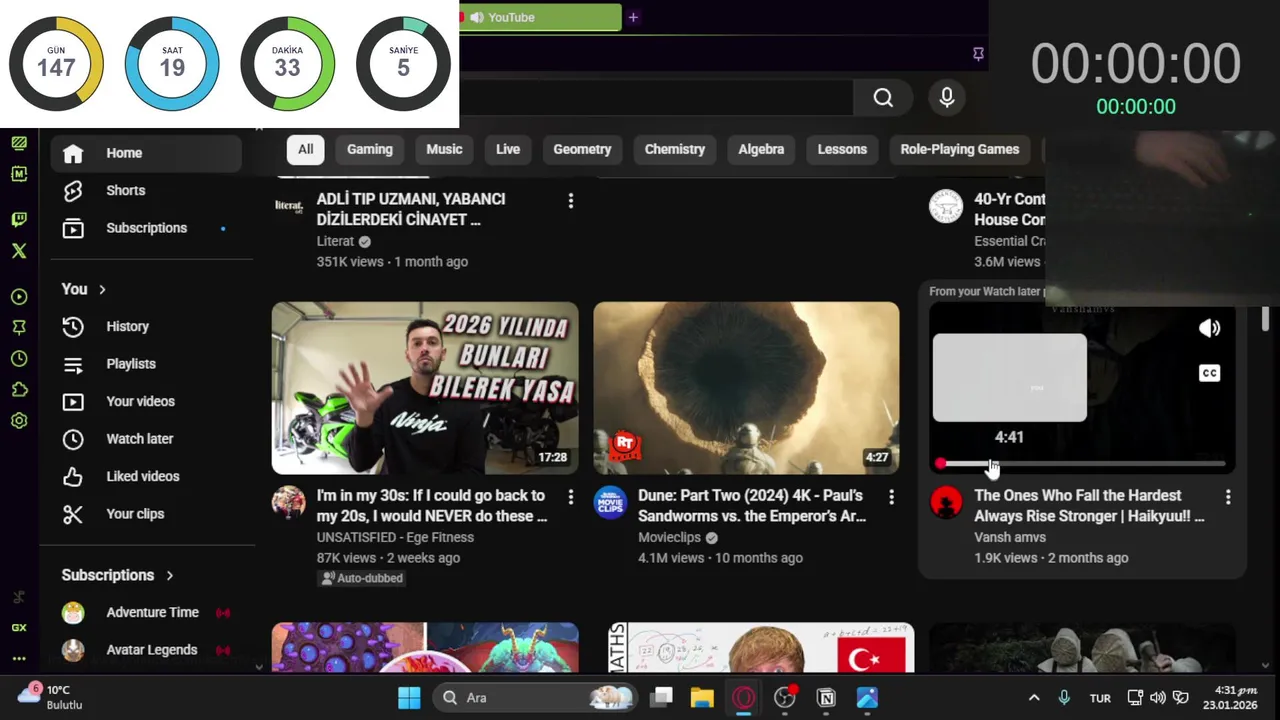This screenshot has height=720, width=1280.
Task: Click the pin icon in Opera's address bar
Action: [978, 54]
